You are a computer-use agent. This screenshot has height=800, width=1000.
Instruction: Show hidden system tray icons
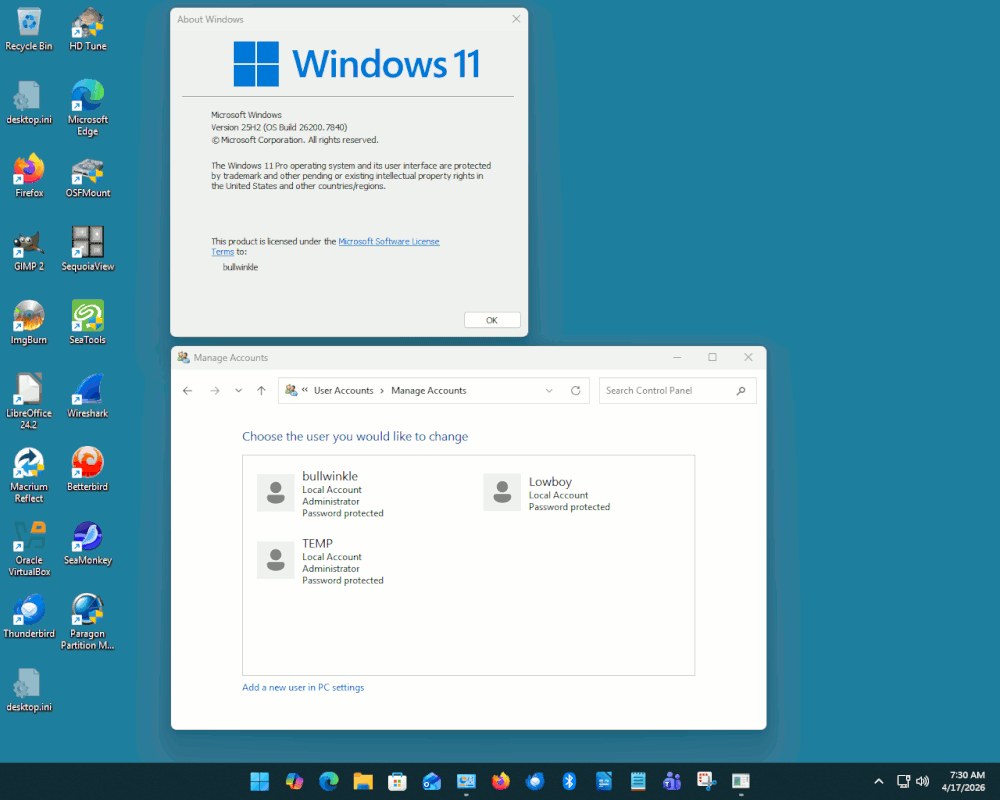(878, 781)
